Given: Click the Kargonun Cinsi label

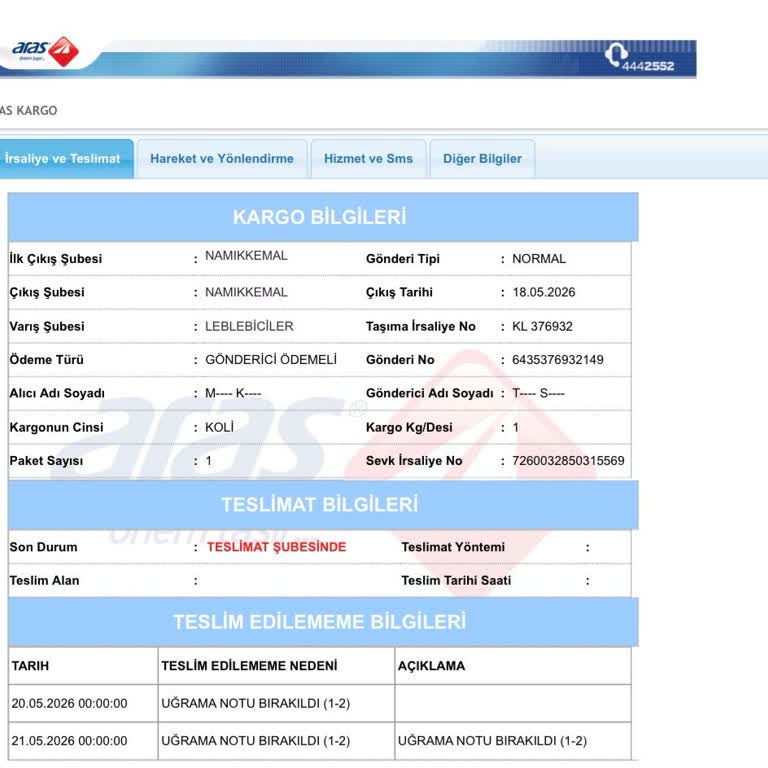Looking at the screenshot, I should pos(56,427).
